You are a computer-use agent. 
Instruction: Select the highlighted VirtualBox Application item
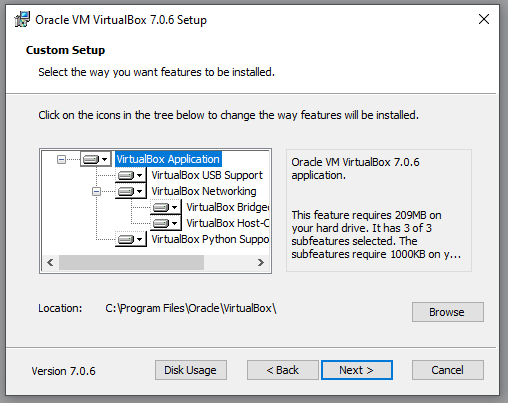coord(168,159)
